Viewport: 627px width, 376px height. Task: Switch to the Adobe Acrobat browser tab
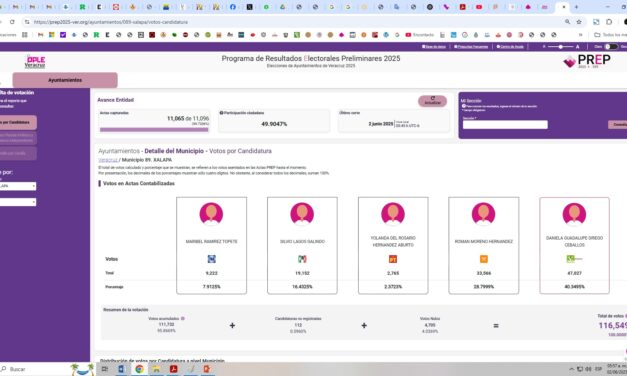(x=462, y=7)
